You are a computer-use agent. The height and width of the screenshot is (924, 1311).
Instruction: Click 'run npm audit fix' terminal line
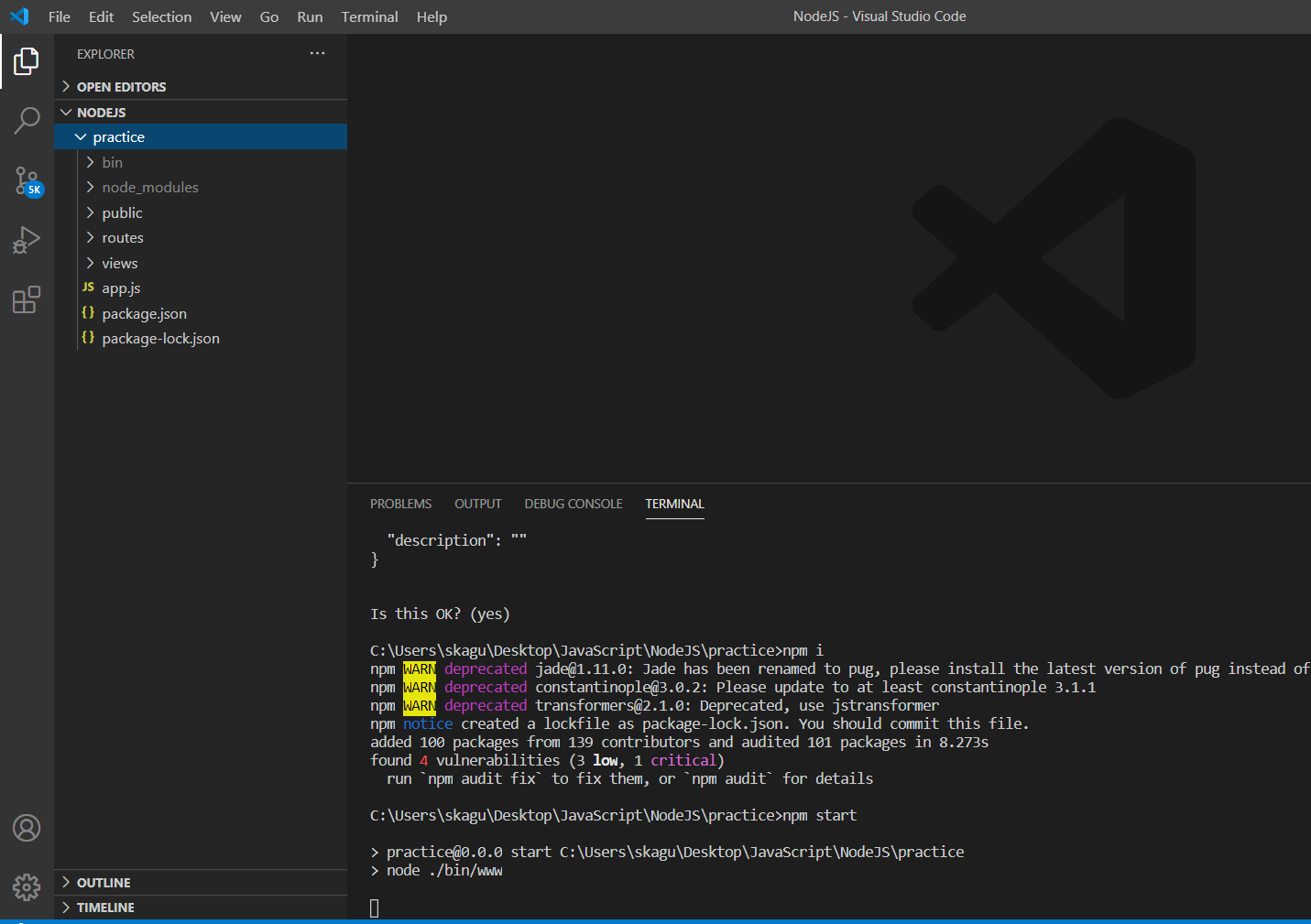[x=629, y=778]
